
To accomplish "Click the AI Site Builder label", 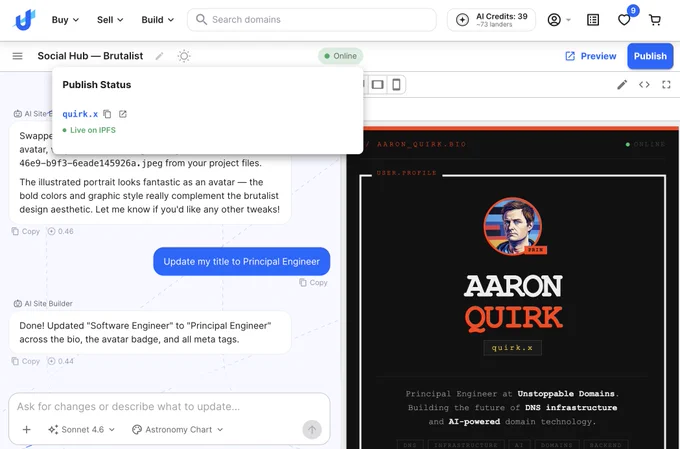I will (x=43, y=304).
